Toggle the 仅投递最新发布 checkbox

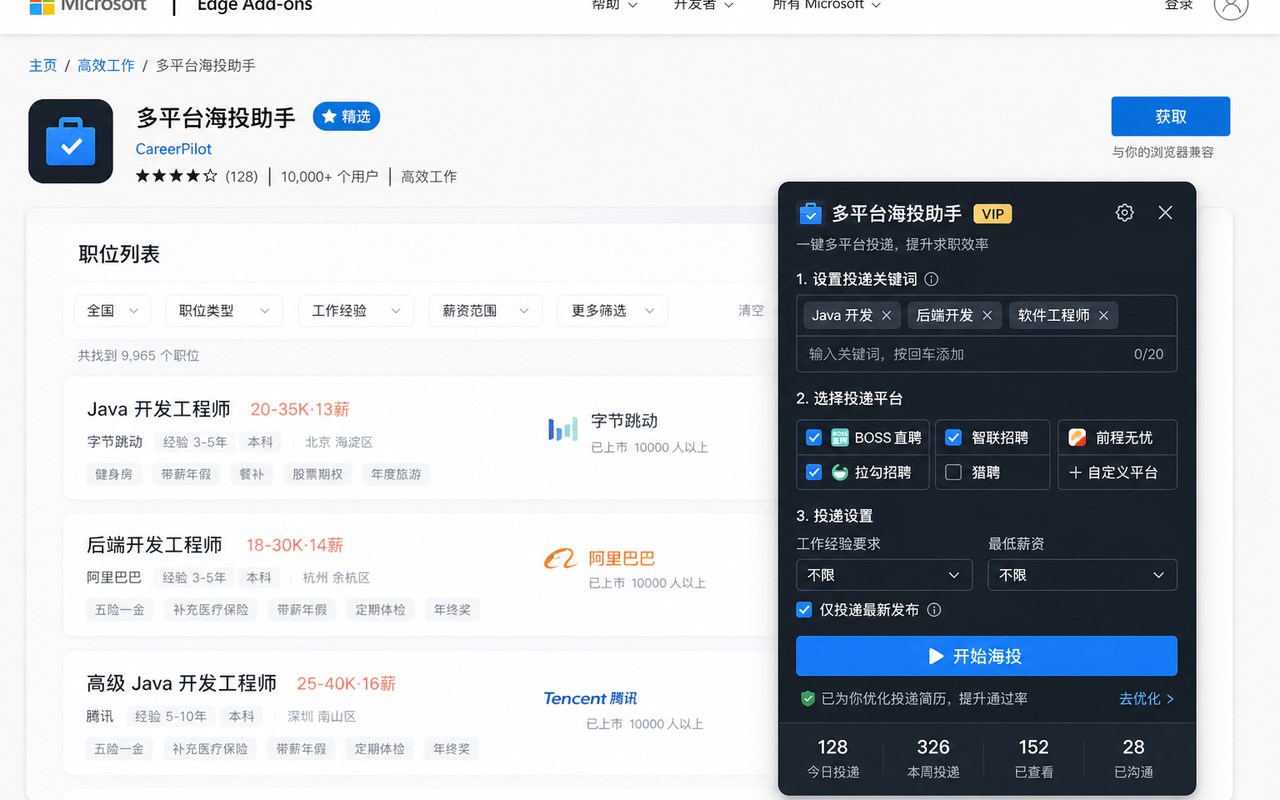(x=804, y=610)
